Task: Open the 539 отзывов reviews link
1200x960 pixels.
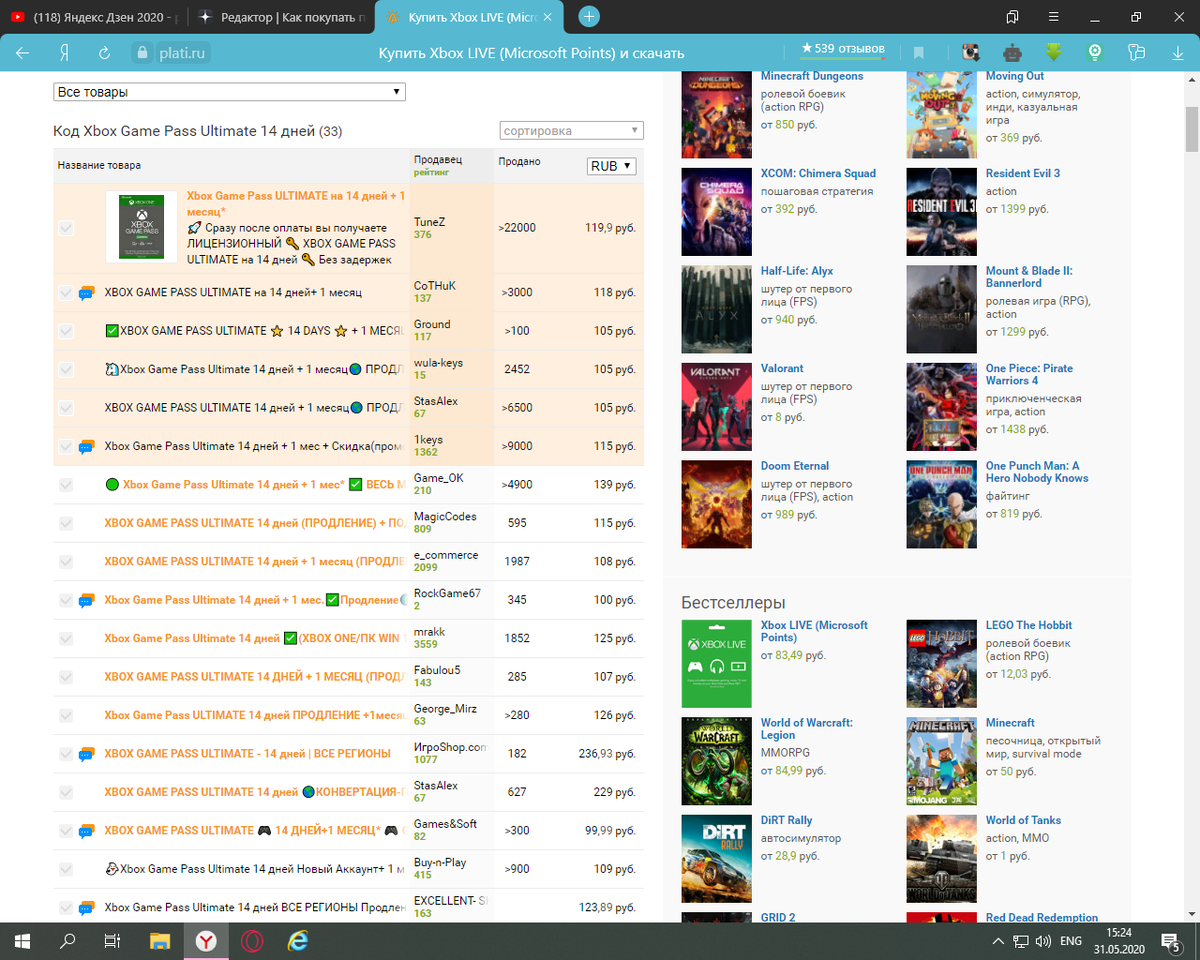Action: [843, 49]
